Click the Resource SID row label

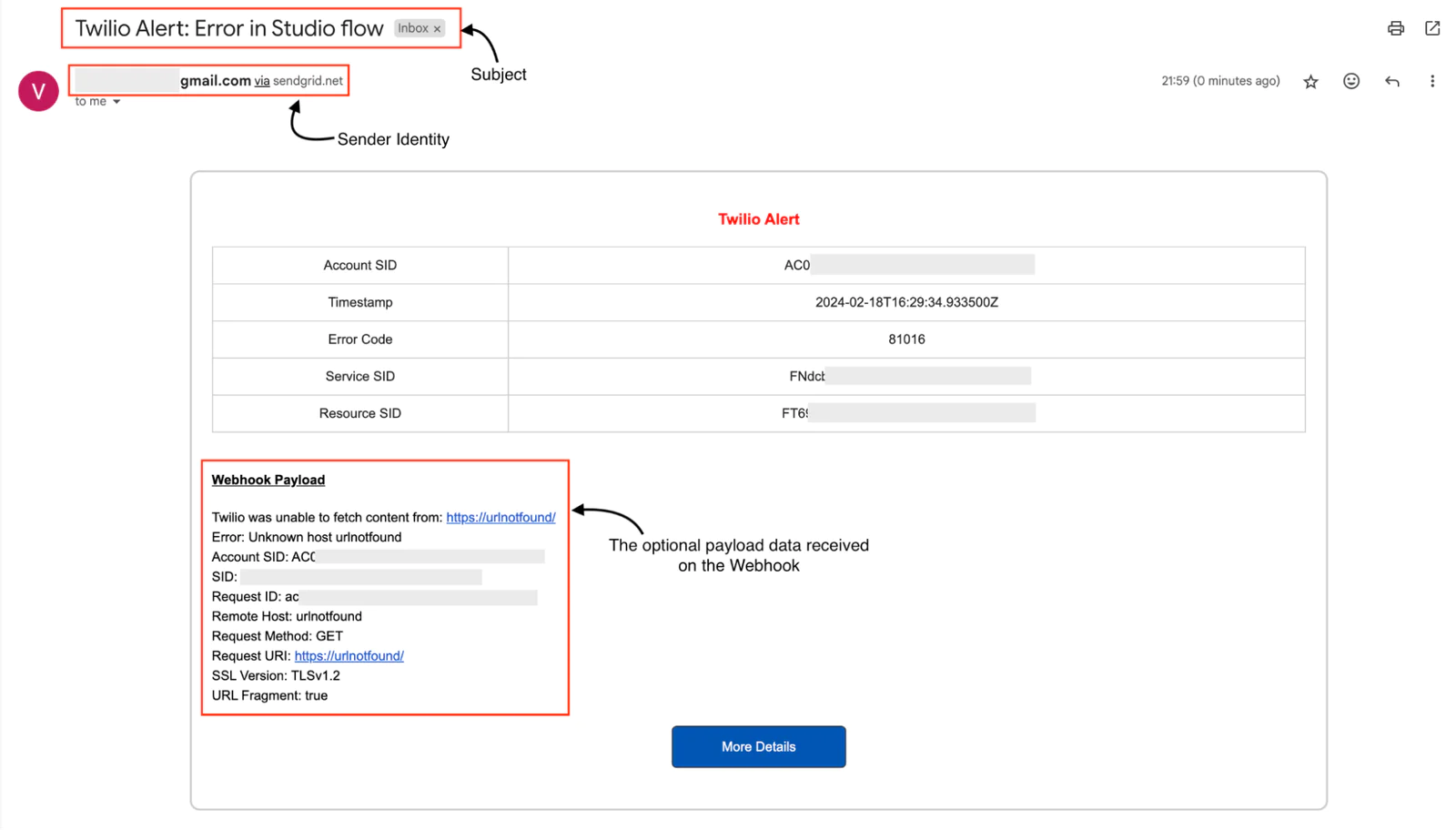360,413
